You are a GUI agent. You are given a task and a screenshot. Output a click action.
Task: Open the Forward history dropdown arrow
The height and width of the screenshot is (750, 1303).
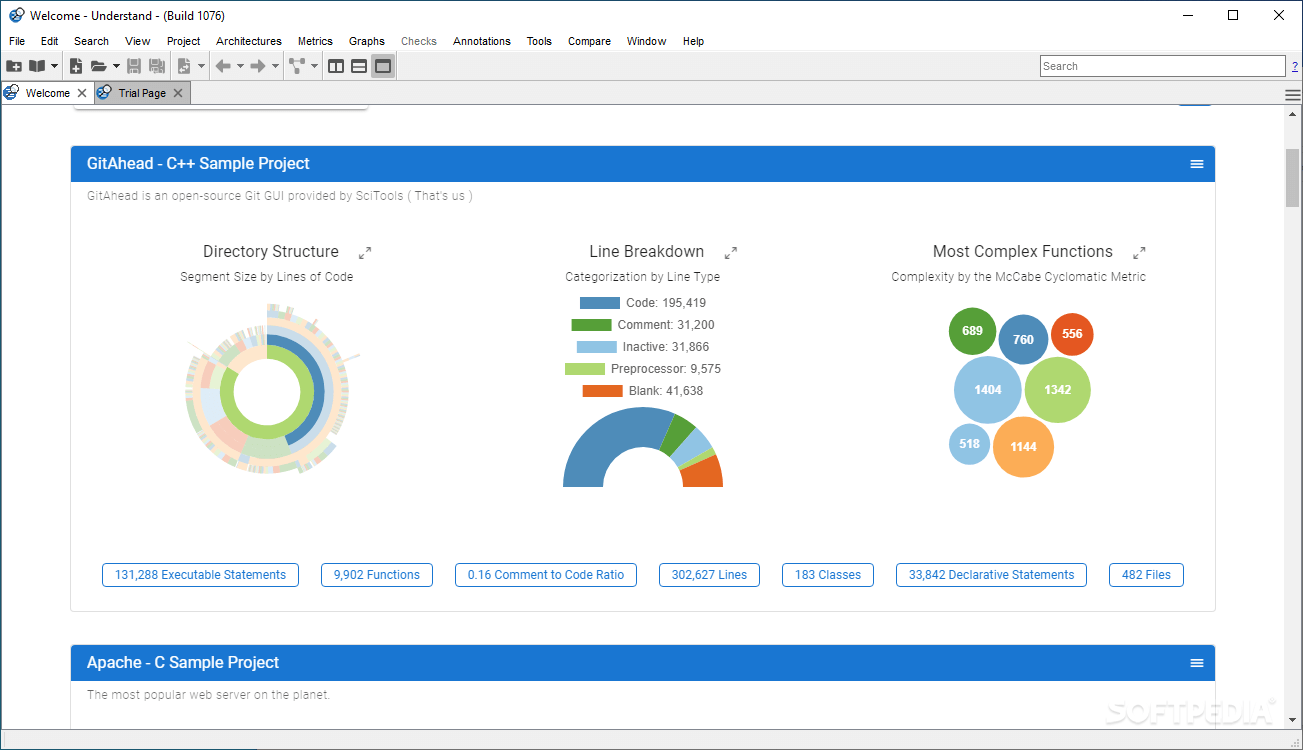pos(275,66)
